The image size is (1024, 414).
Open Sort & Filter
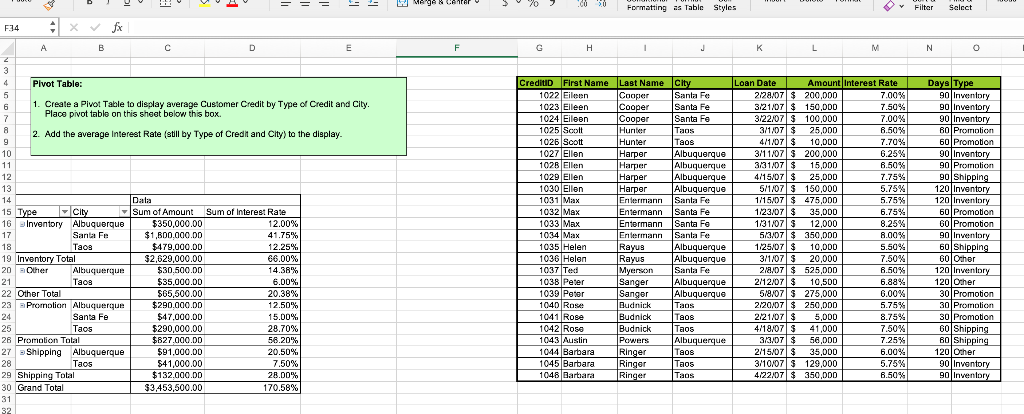923,6
